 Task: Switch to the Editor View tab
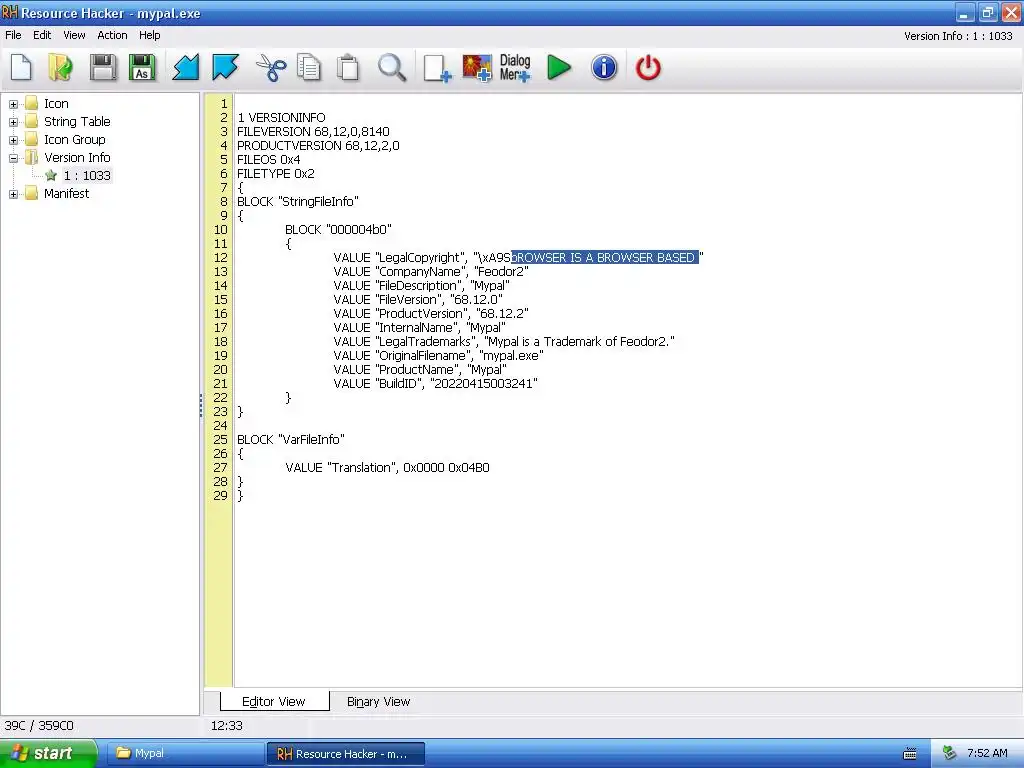pos(274,701)
